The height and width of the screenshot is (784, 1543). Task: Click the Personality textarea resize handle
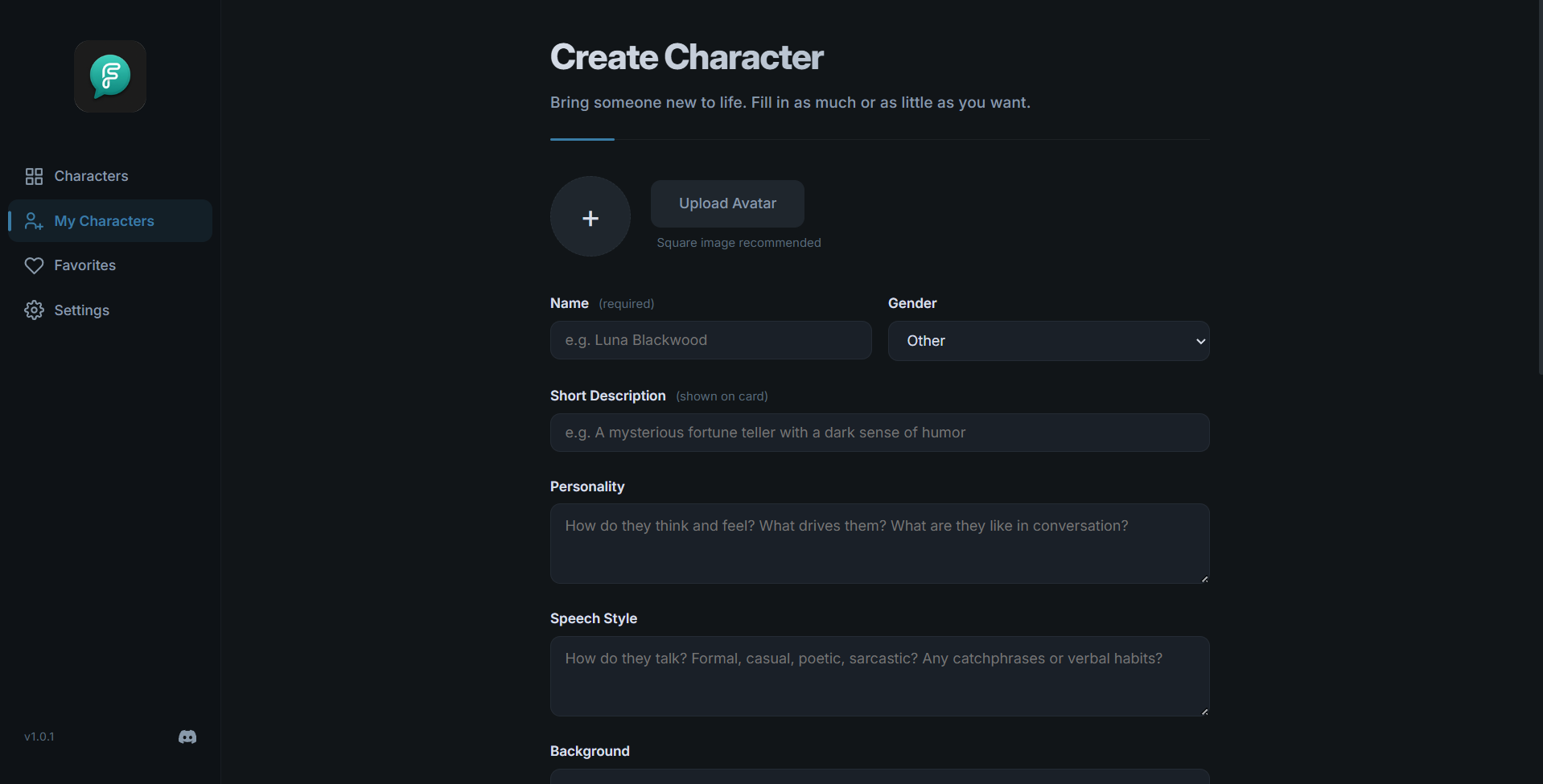(1204, 578)
